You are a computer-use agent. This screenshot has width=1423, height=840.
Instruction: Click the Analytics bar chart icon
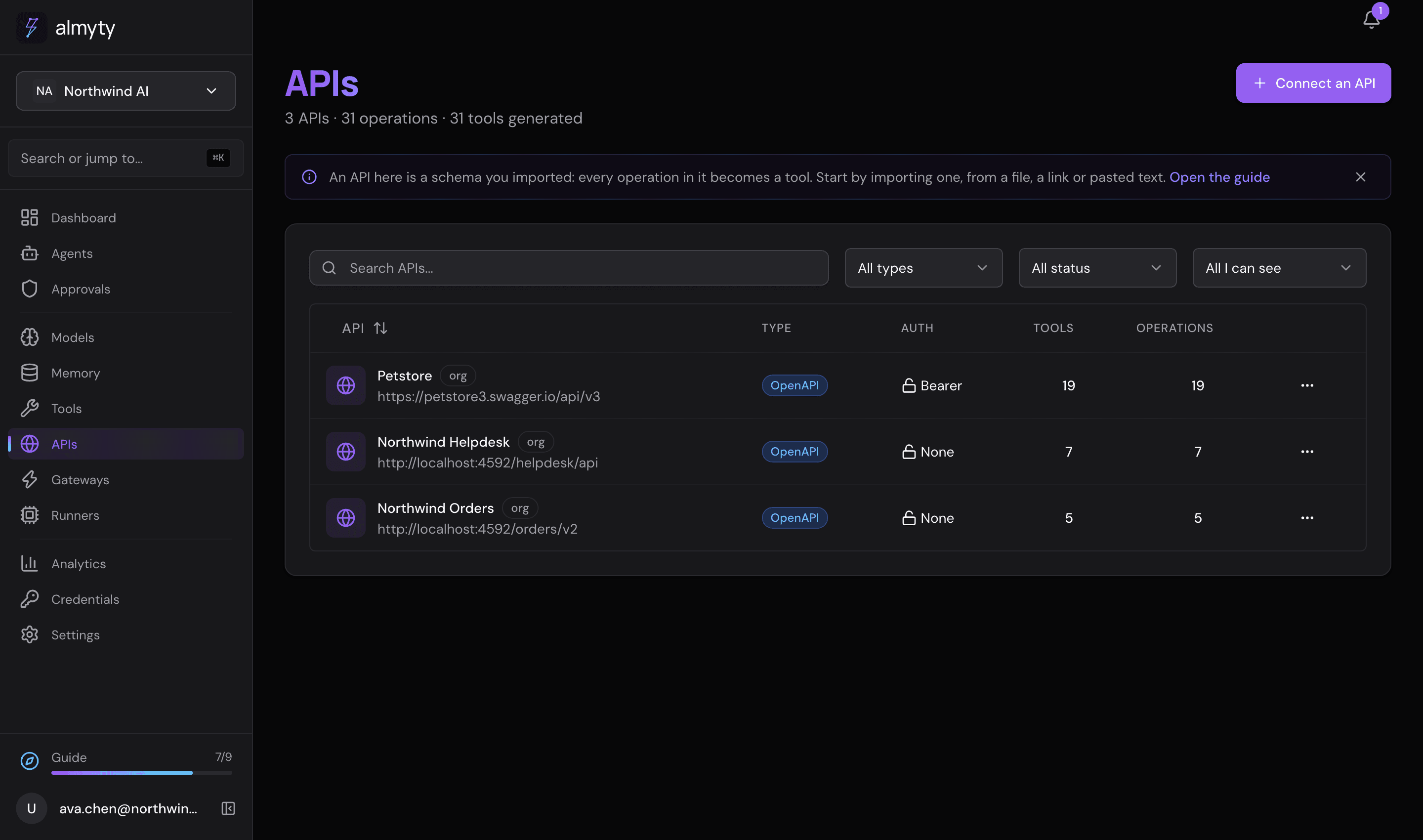30,563
